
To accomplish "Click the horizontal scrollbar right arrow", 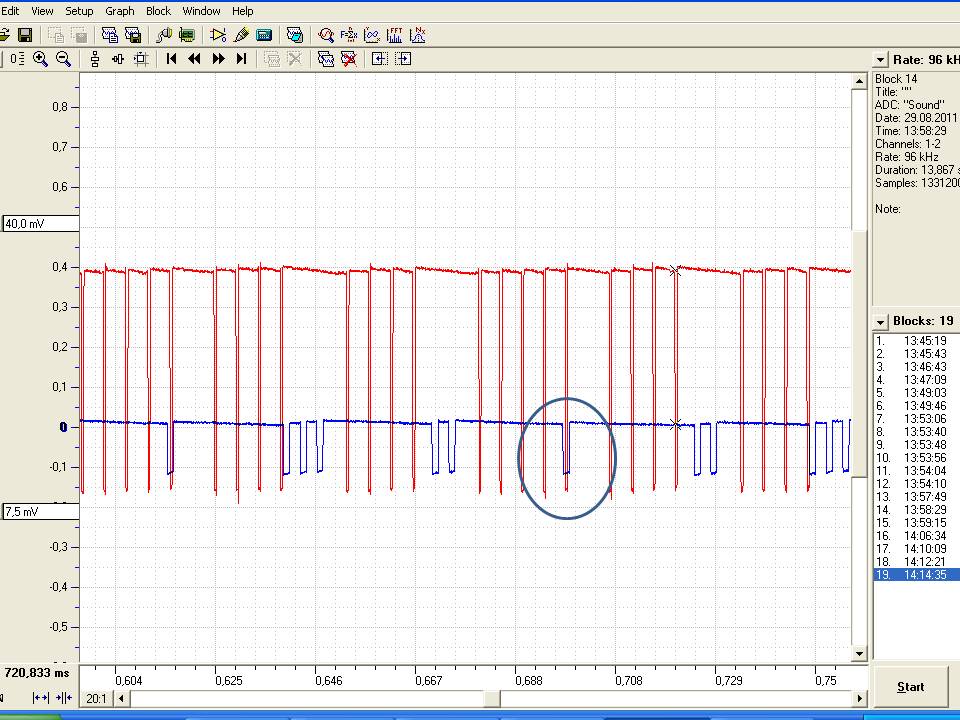I will (860, 698).
